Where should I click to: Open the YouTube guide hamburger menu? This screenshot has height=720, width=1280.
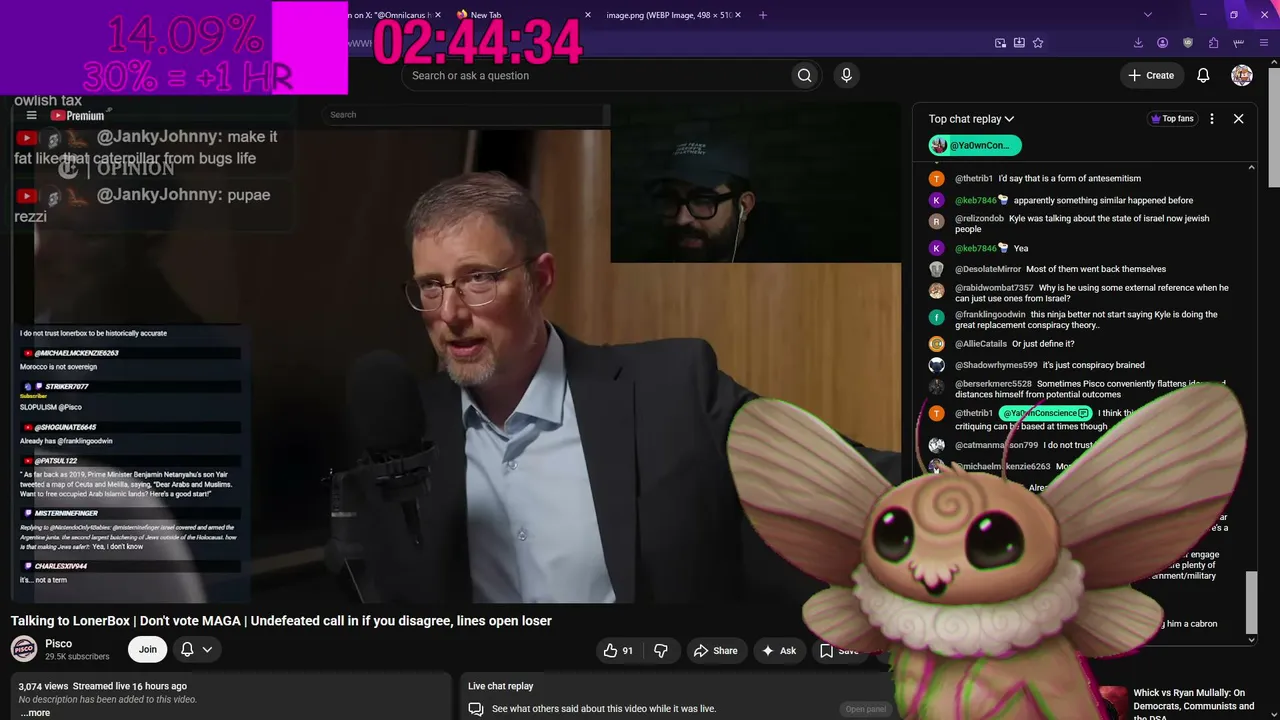click(x=31, y=116)
